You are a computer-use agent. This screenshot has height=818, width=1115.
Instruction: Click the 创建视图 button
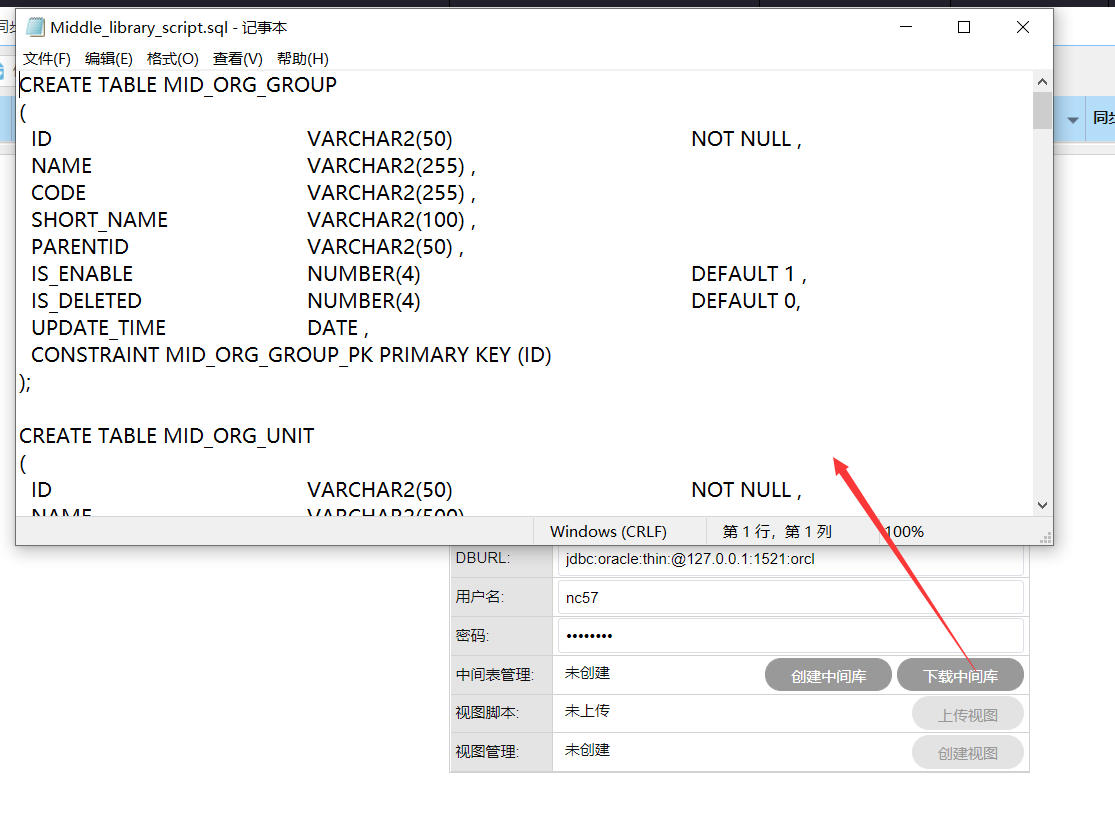(x=968, y=753)
